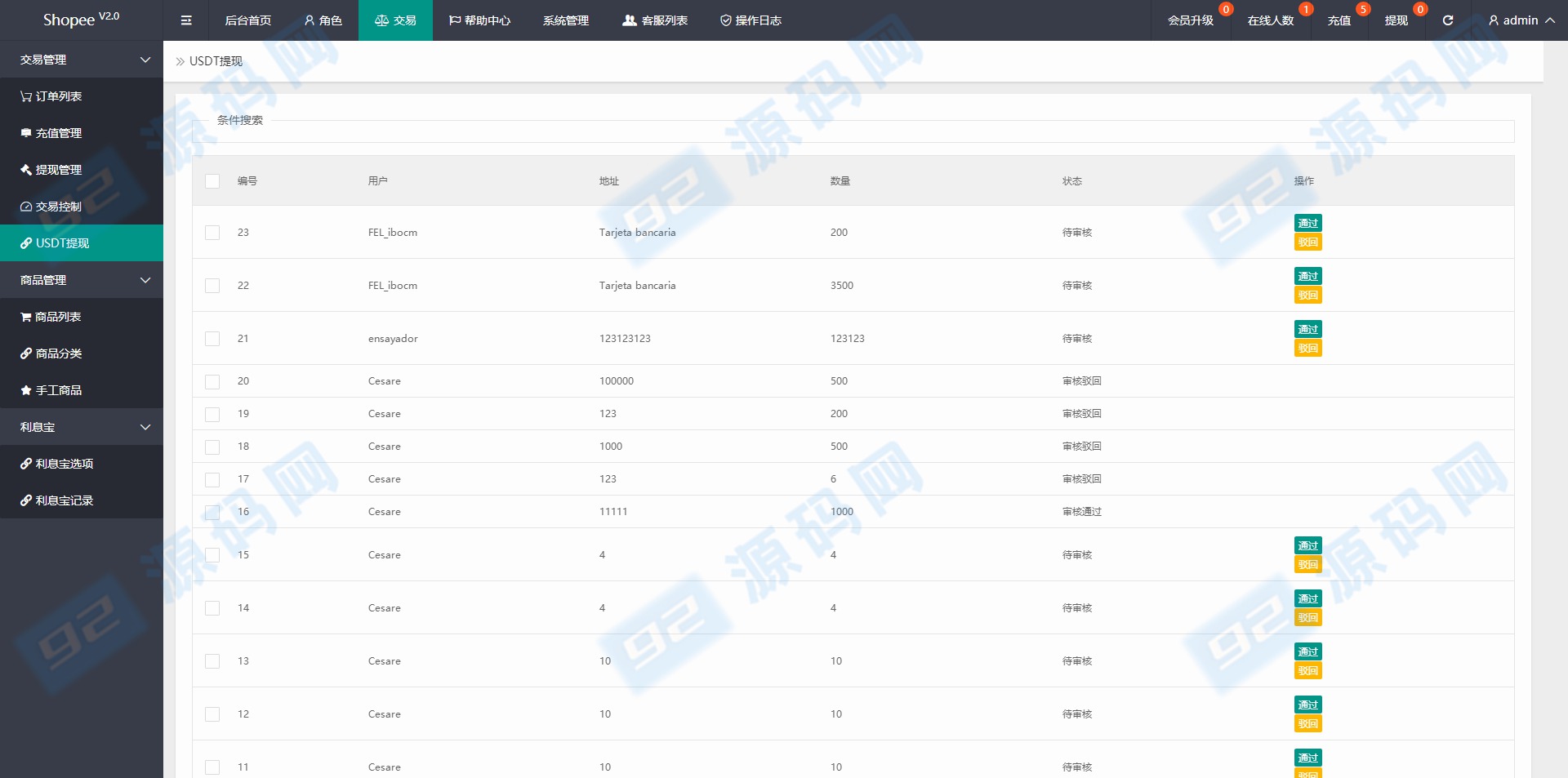The width and height of the screenshot is (1568, 778).
Task: Click user name FEL_ibocm in row 23
Action: [x=393, y=233]
